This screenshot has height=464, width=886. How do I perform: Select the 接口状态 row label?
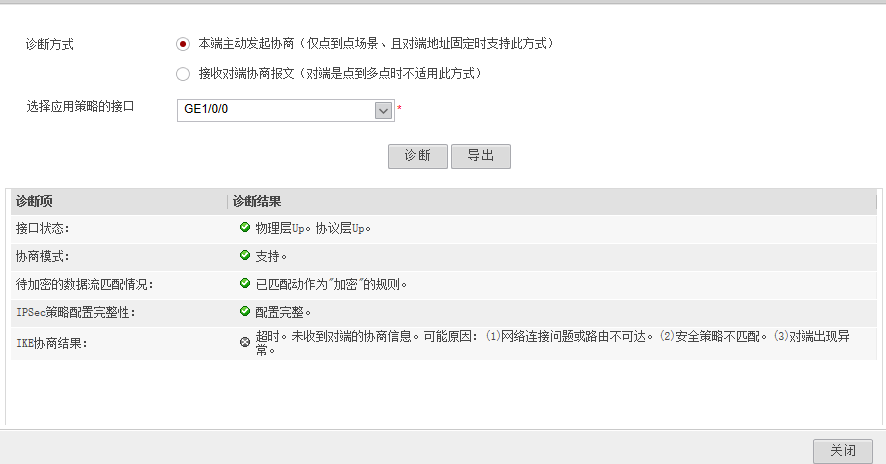pos(43,229)
